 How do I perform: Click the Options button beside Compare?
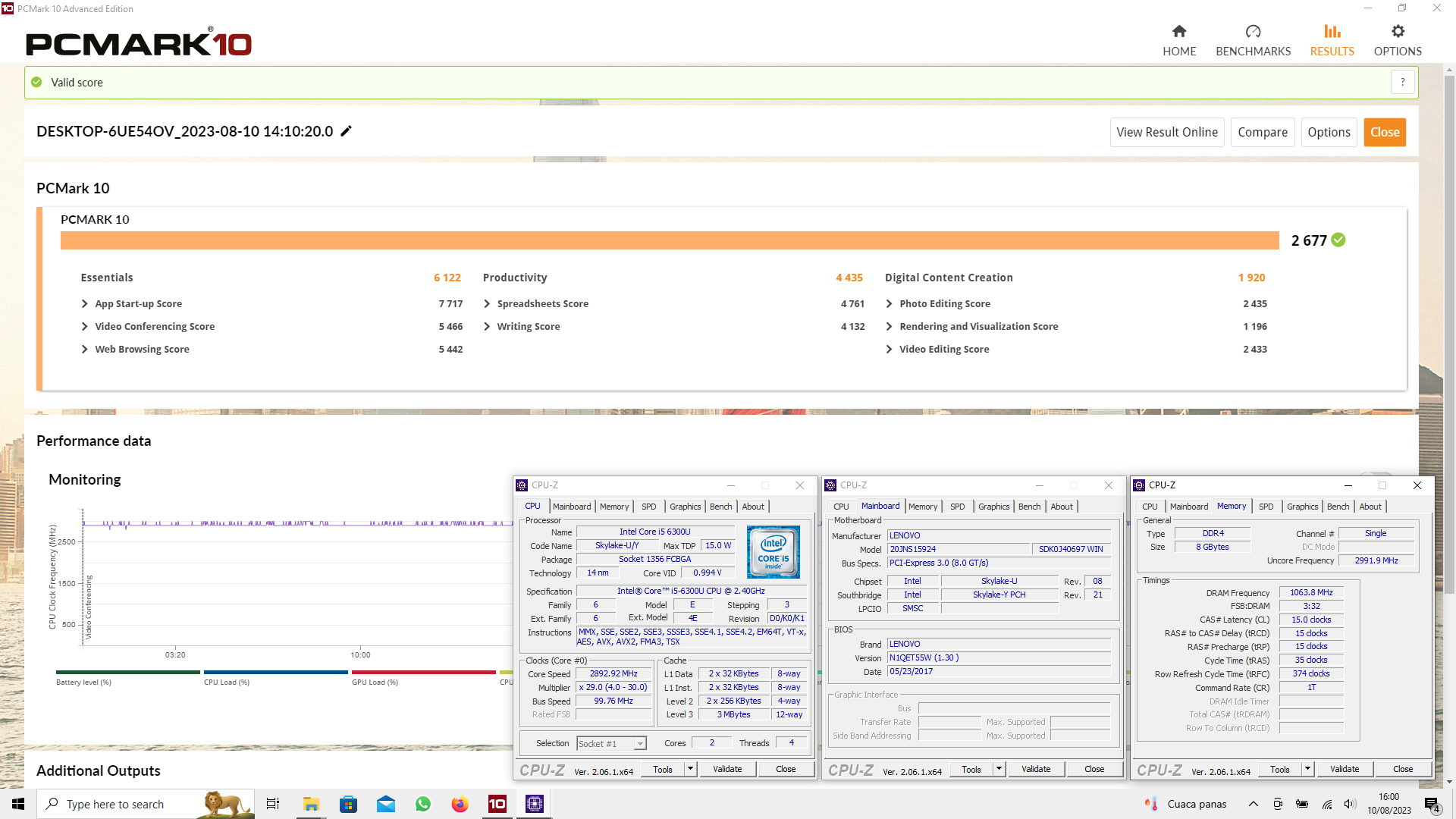tap(1329, 132)
